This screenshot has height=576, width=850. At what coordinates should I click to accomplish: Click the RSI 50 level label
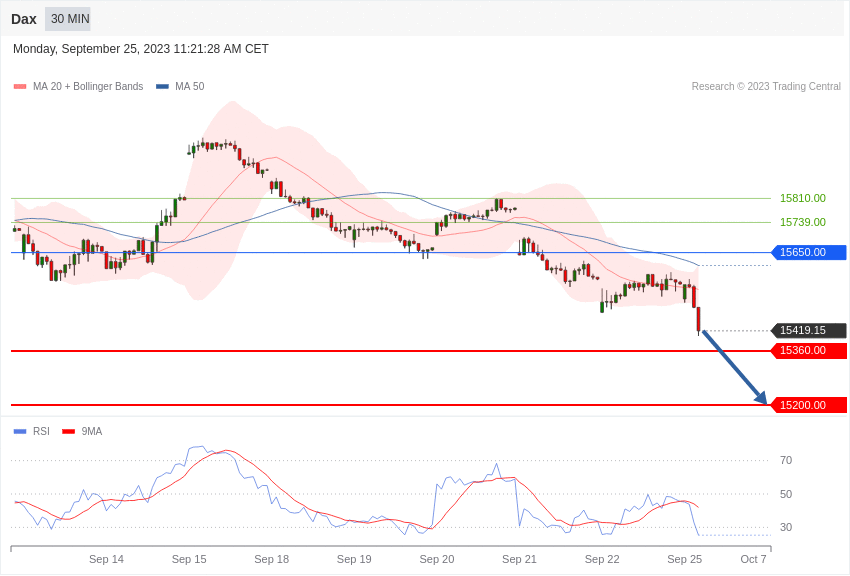tap(786, 494)
